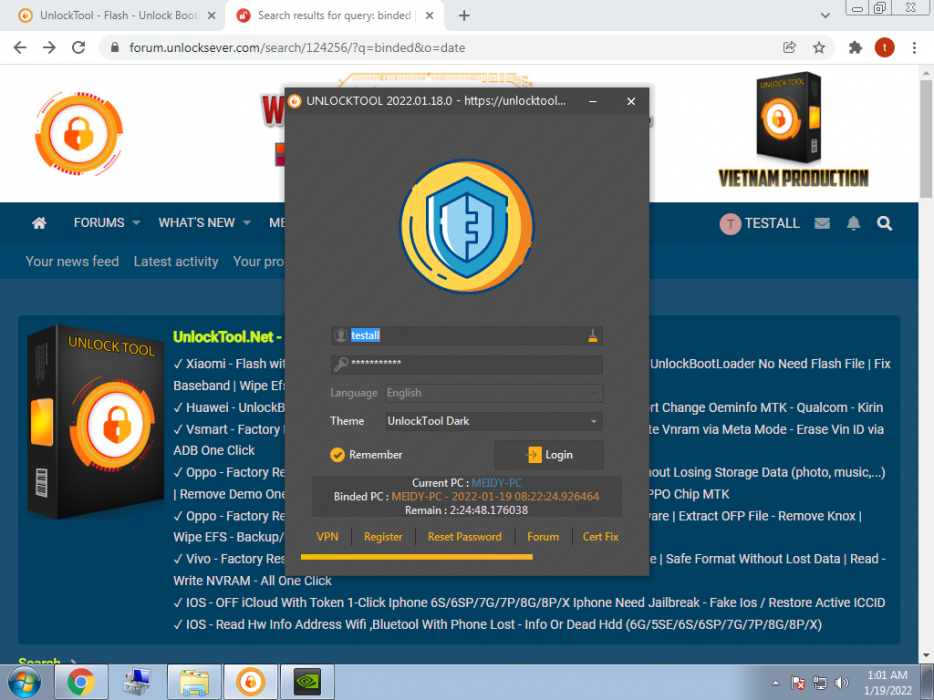Close the UnlockTool Flash browser tab
The height and width of the screenshot is (700, 934).
tap(211, 16)
